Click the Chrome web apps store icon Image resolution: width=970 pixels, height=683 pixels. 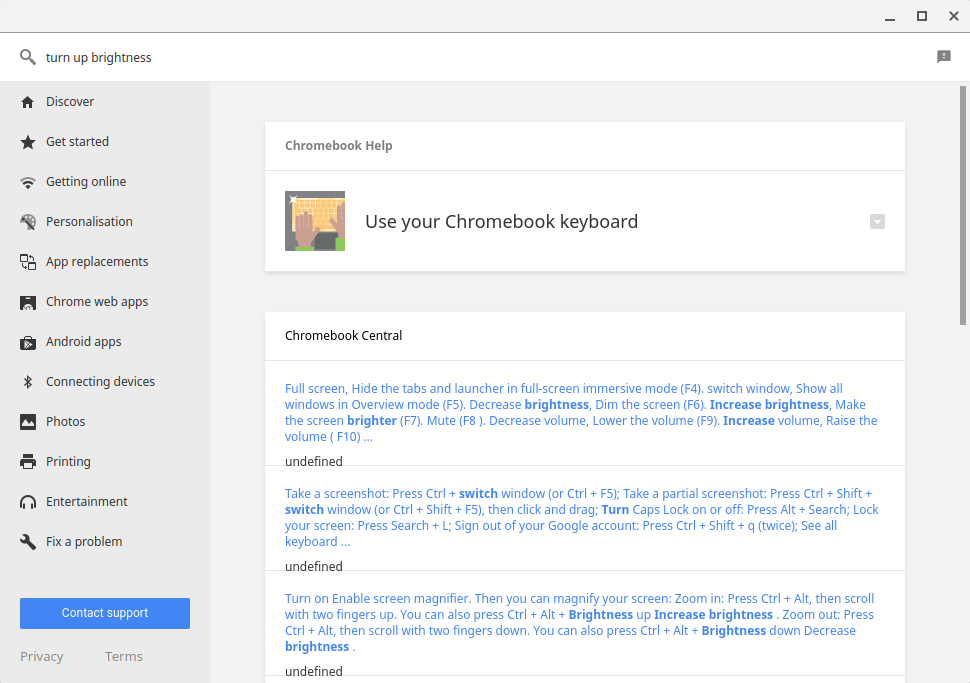tap(27, 303)
